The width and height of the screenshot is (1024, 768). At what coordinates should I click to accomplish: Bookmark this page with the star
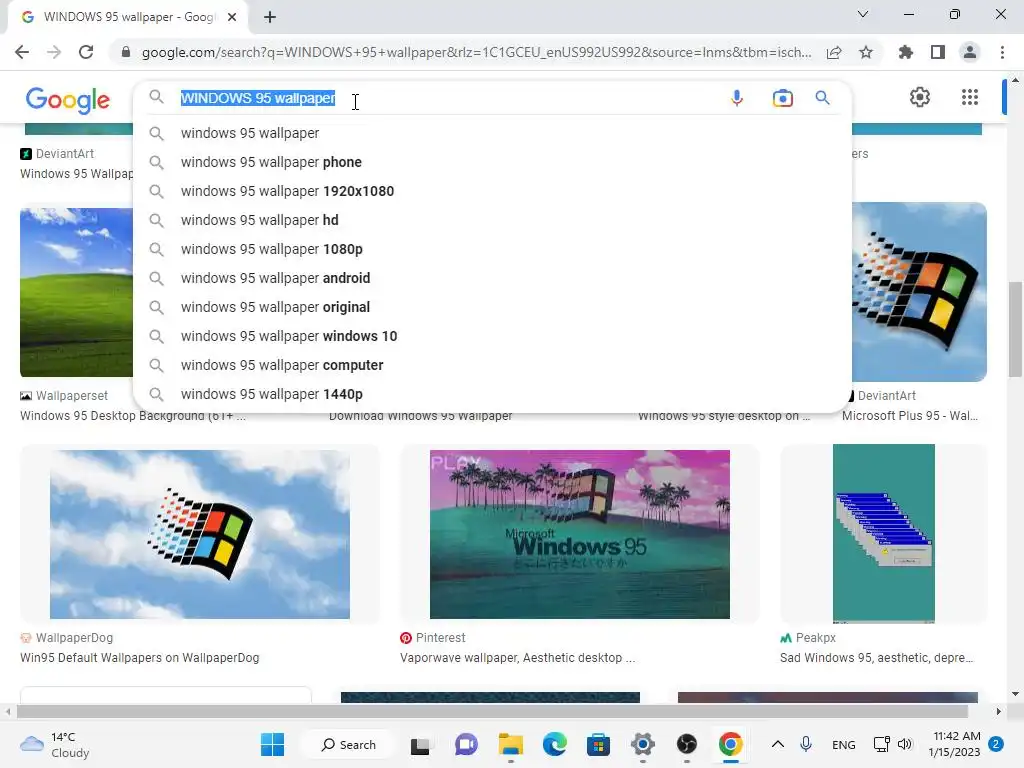click(866, 52)
